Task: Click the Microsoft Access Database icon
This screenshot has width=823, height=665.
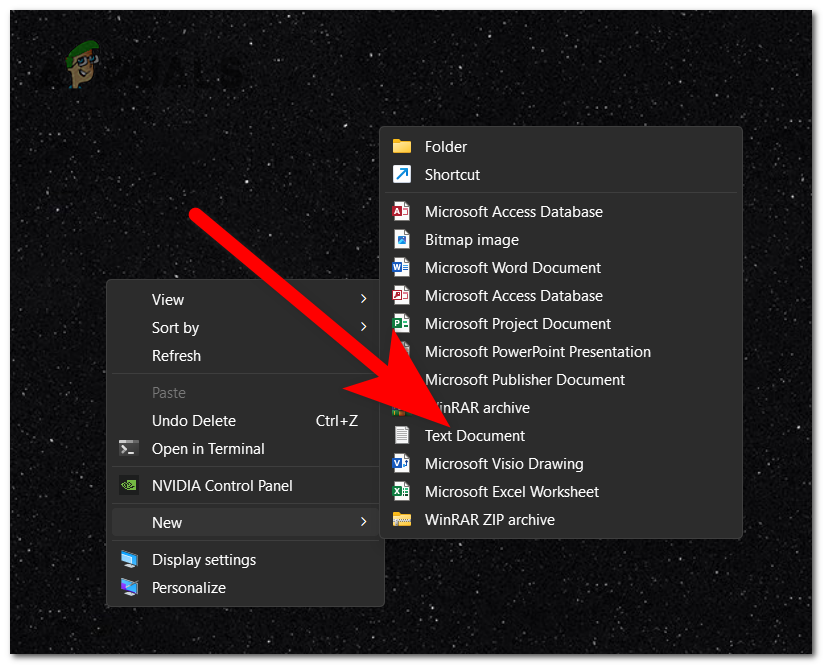Action: pyautogui.click(x=403, y=211)
